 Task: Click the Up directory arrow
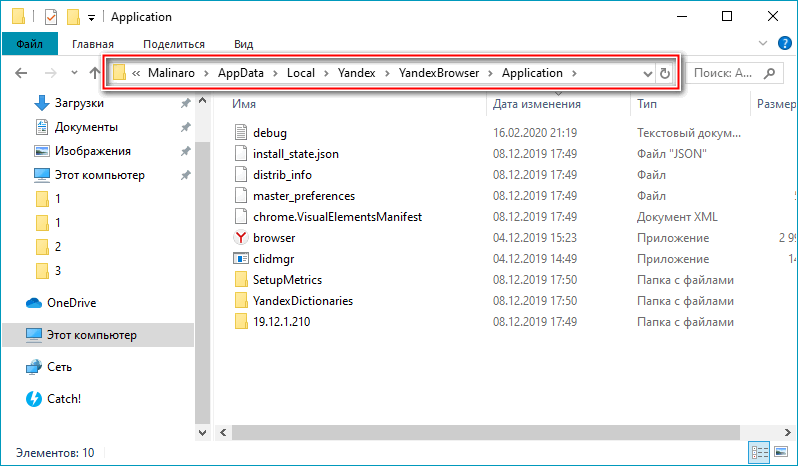click(x=95, y=73)
